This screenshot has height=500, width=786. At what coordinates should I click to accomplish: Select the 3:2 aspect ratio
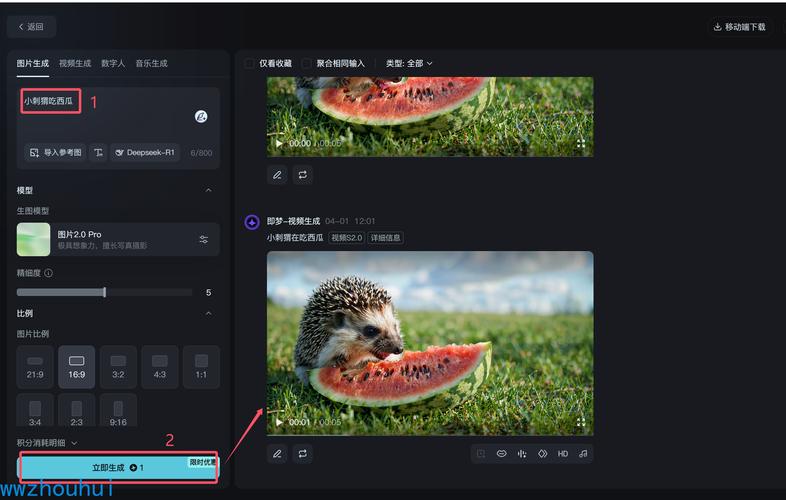pyautogui.click(x=118, y=367)
